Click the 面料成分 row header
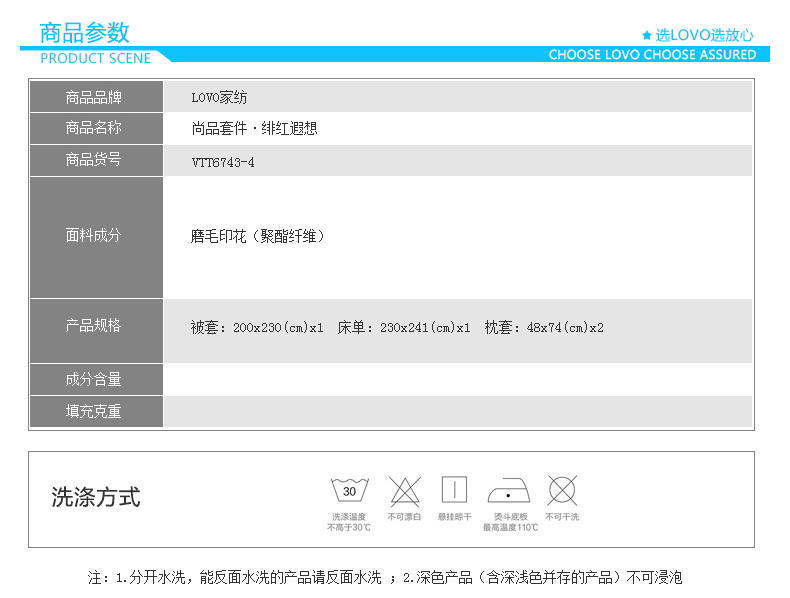790x598 pixels. click(94, 236)
